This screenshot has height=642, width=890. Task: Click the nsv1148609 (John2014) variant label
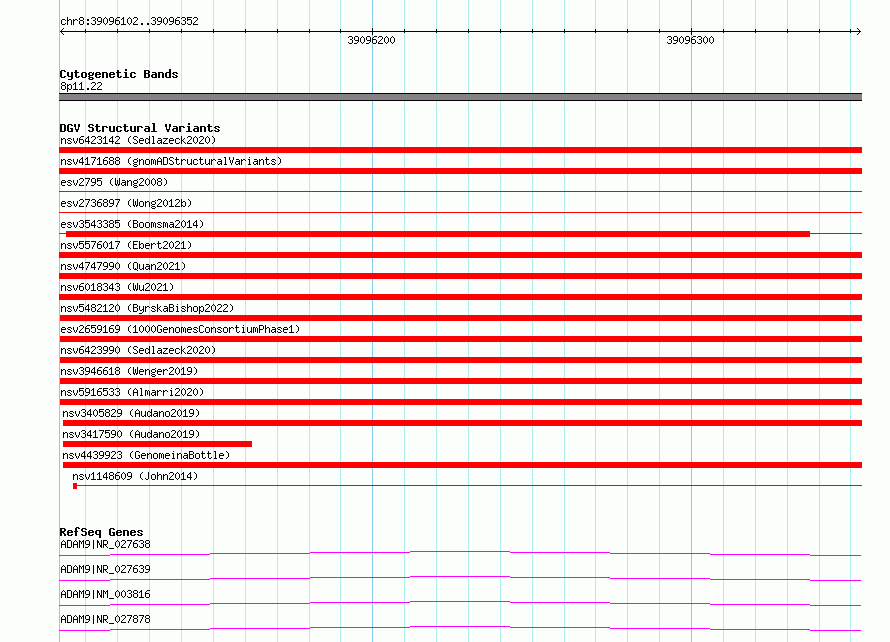click(135, 476)
